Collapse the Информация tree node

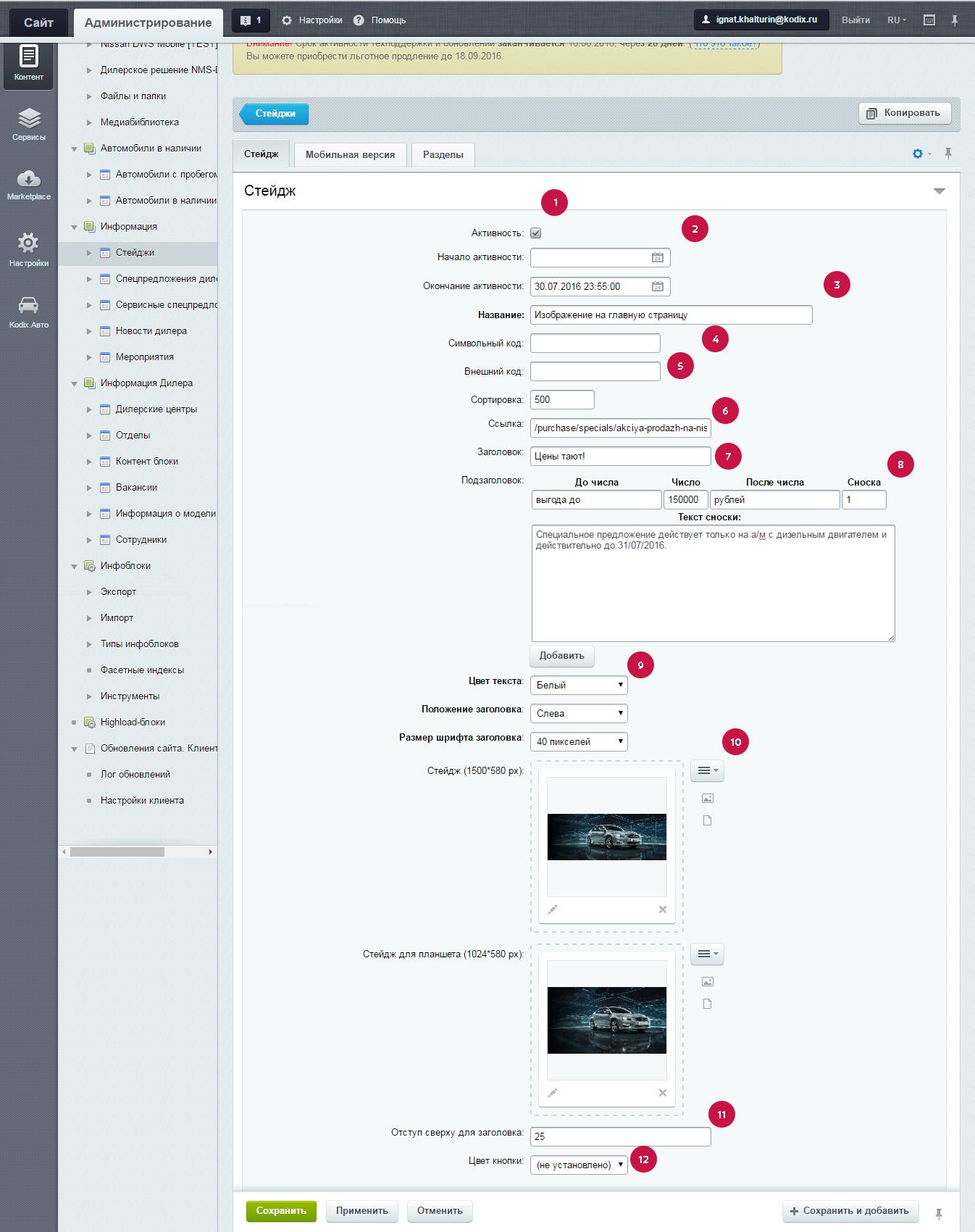74,227
